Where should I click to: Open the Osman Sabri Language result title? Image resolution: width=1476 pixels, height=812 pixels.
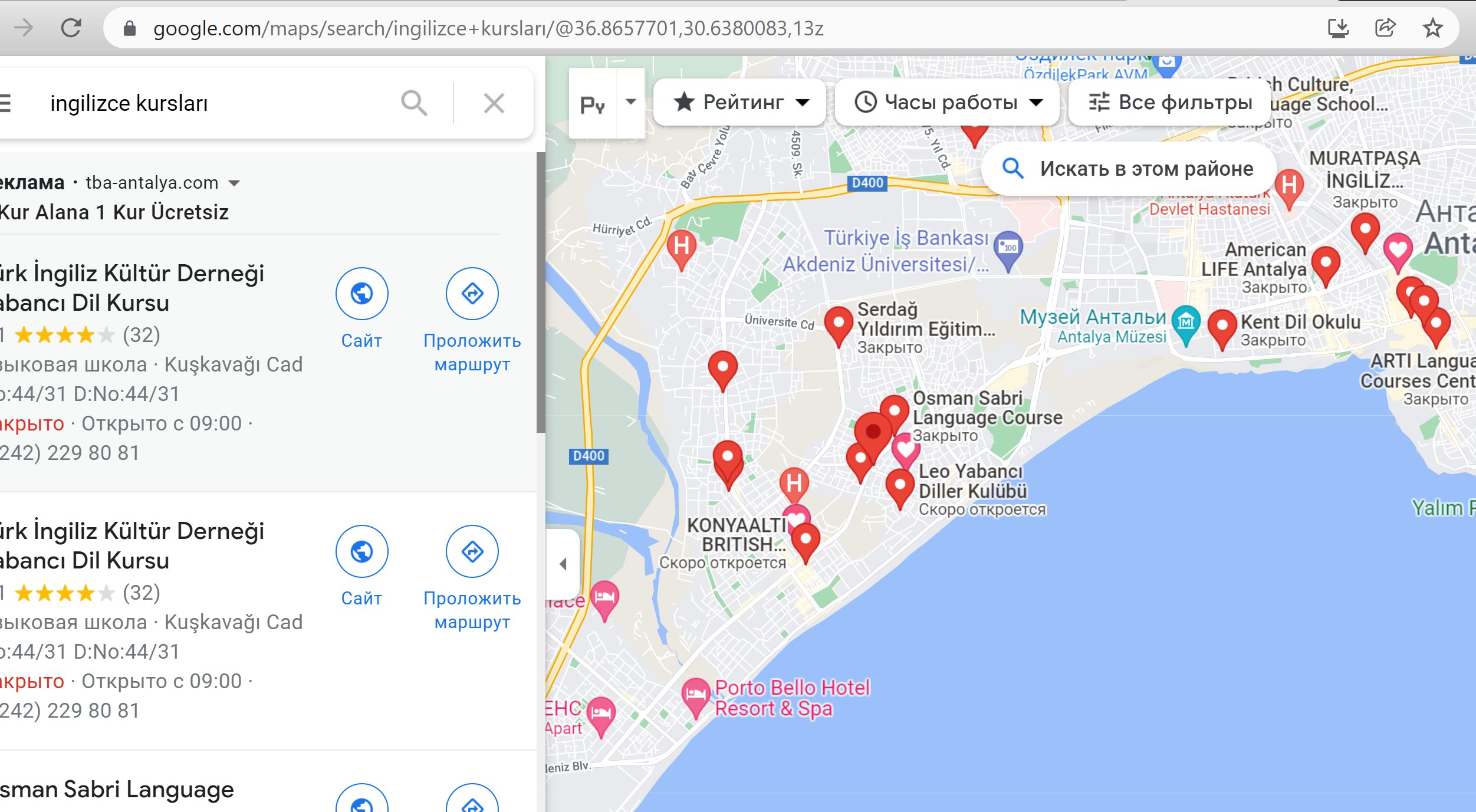(x=117, y=790)
